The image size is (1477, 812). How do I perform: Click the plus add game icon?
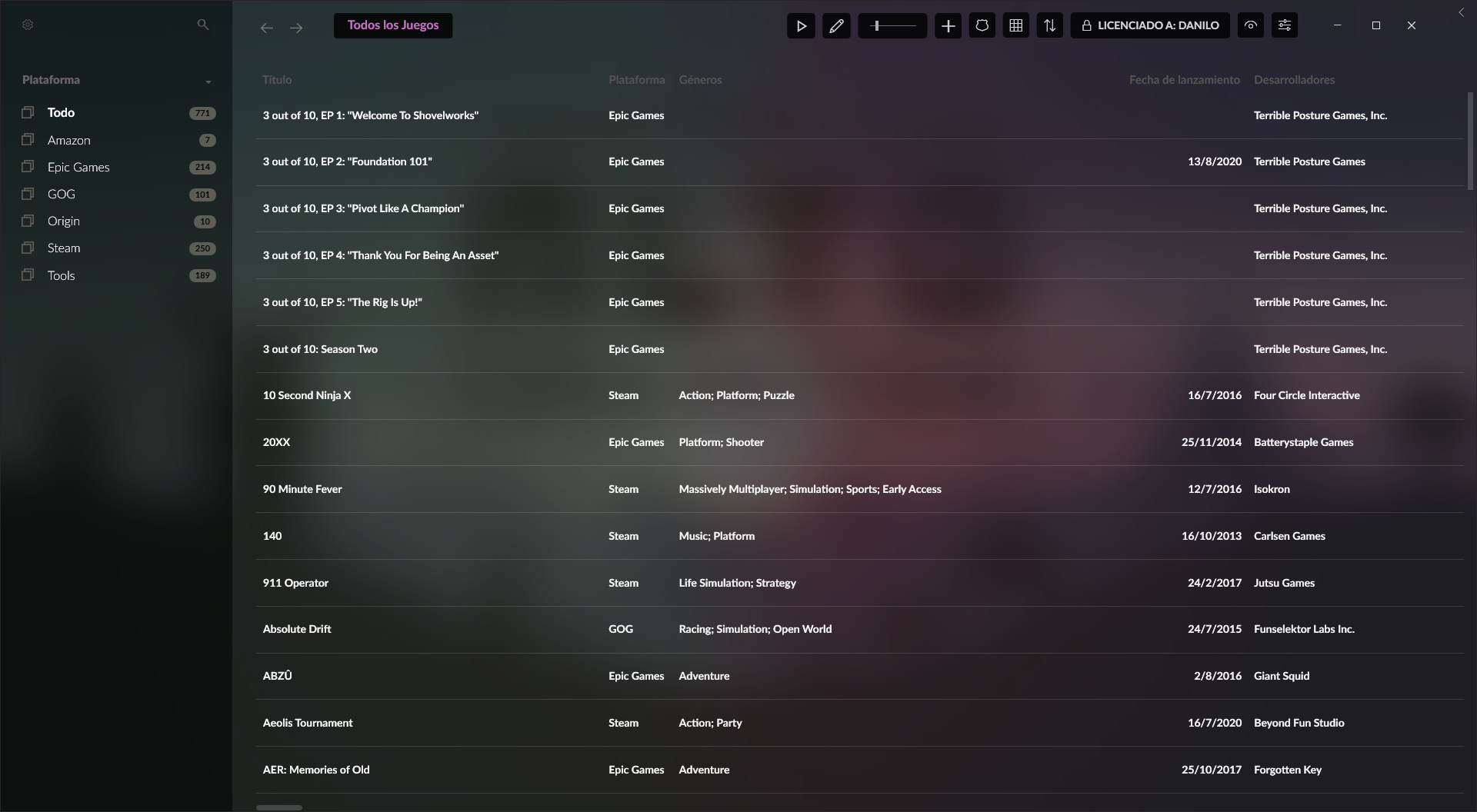tap(948, 25)
